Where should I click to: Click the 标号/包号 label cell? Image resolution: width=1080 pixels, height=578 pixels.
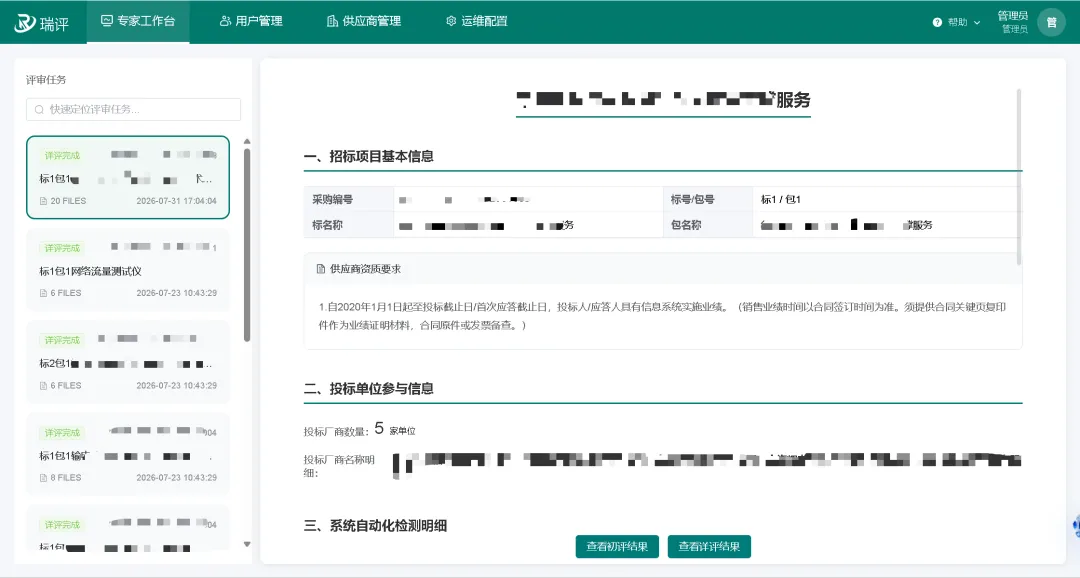coord(707,200)
